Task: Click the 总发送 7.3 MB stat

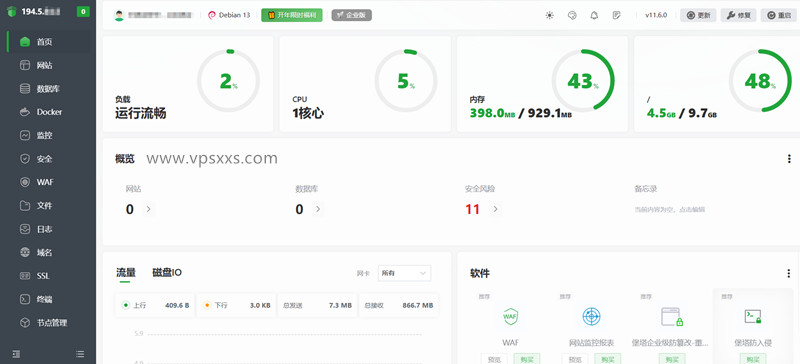Action: pos(317,305)
